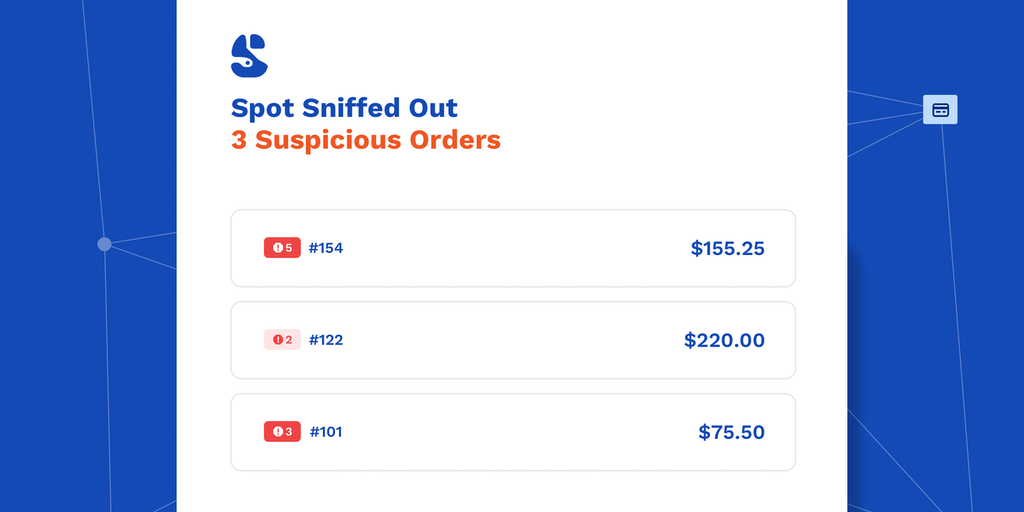Click the circular network node on left background

click(x=104, y=244)
